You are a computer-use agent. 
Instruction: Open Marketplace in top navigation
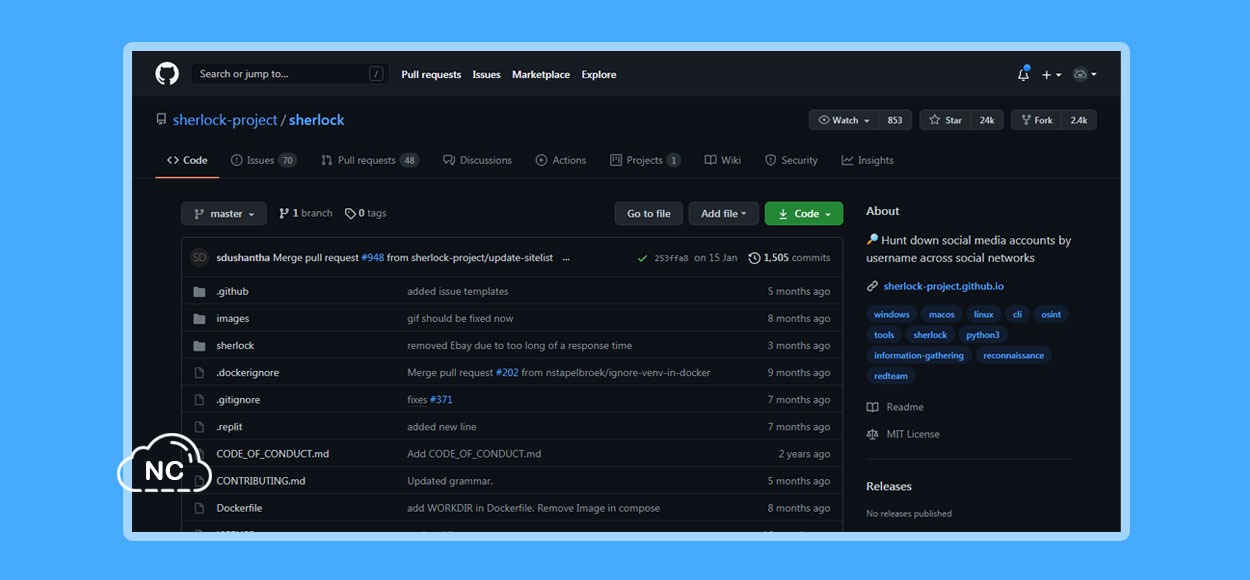(541, 75)
